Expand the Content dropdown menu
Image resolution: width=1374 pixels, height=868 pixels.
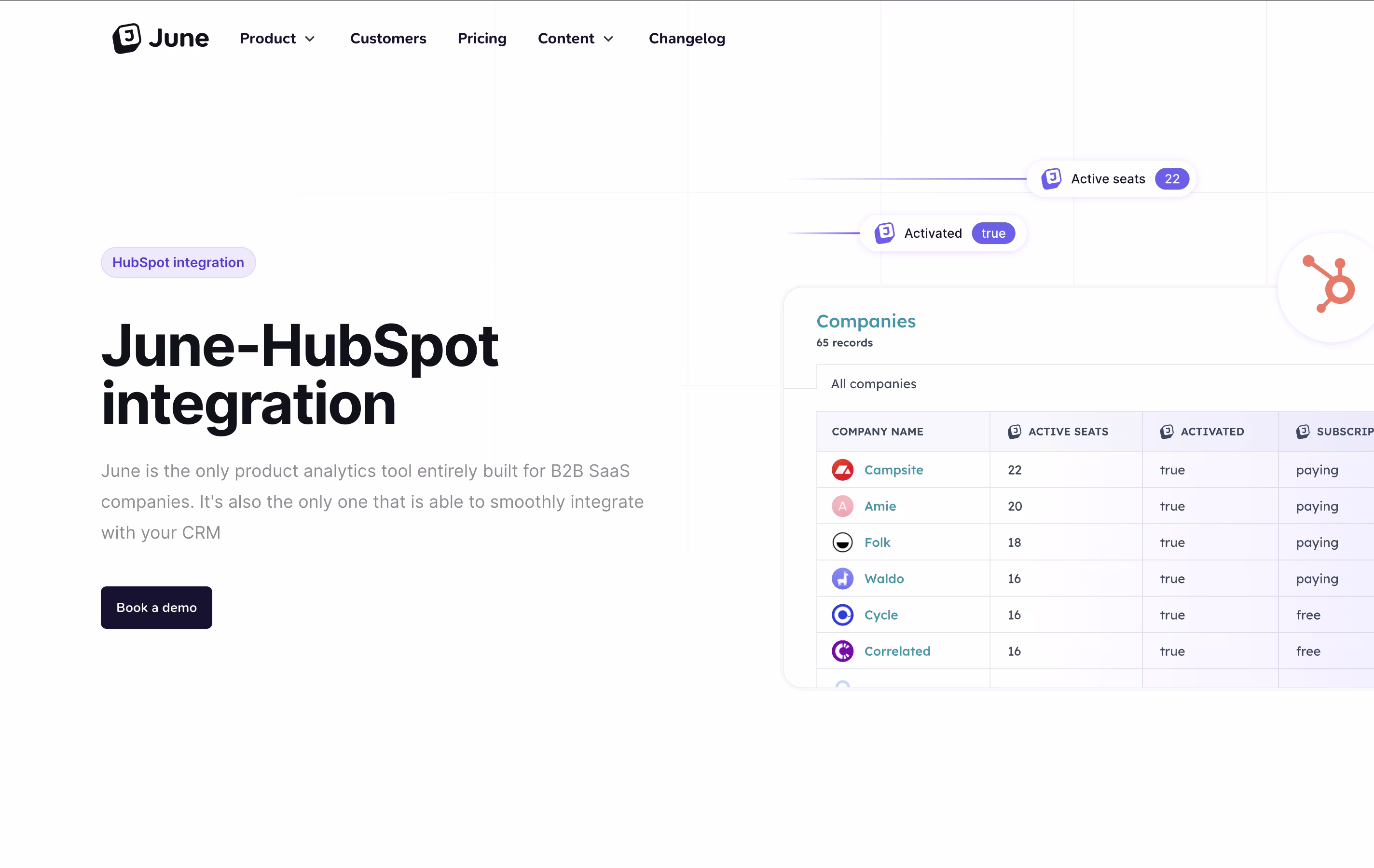coord(576,38)
